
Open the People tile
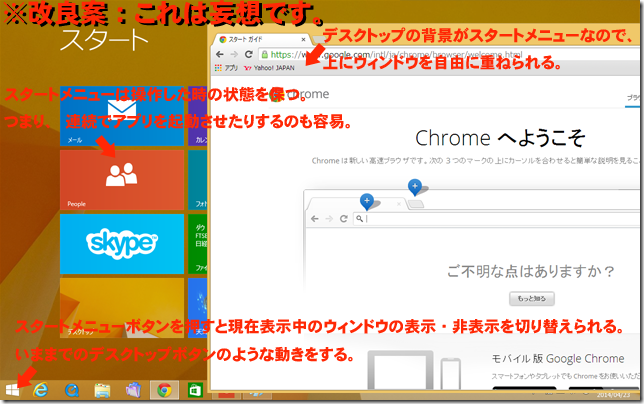pyautogui.click(x=122, y=180)
